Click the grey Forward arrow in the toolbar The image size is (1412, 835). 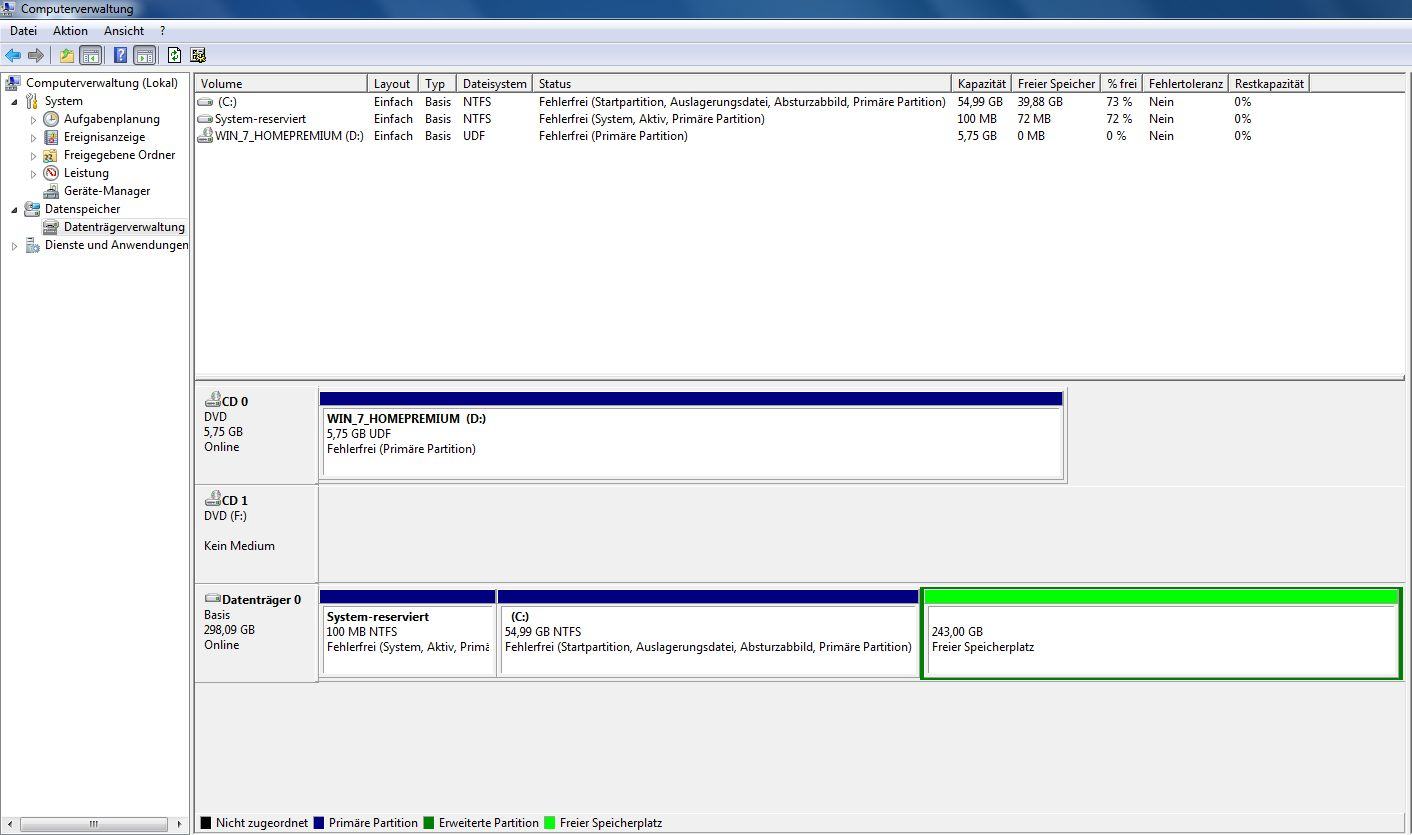pyautogui.click(x=36, y=55)
